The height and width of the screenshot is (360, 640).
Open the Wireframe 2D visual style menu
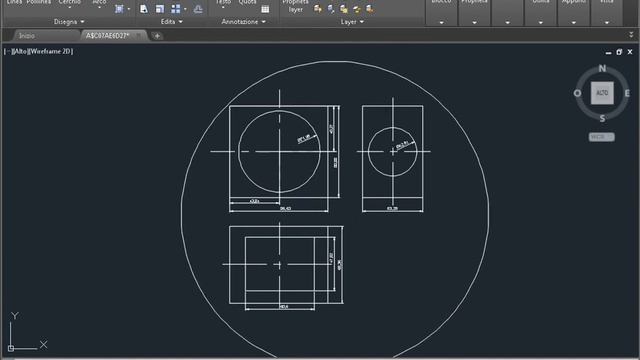51,51
